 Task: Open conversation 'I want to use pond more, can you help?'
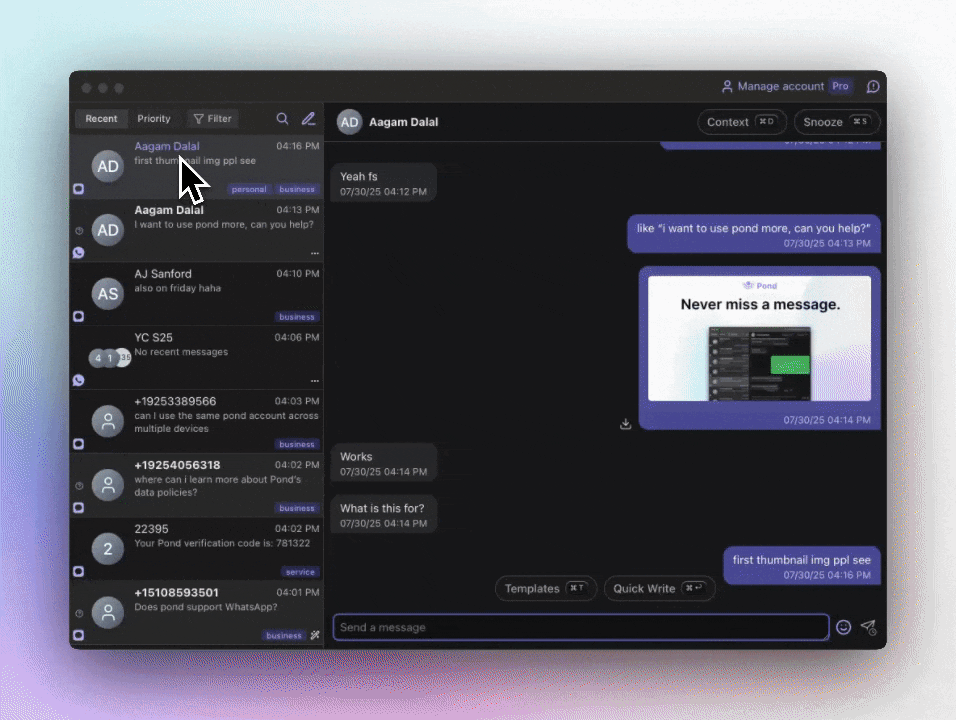tap(196, 230)
